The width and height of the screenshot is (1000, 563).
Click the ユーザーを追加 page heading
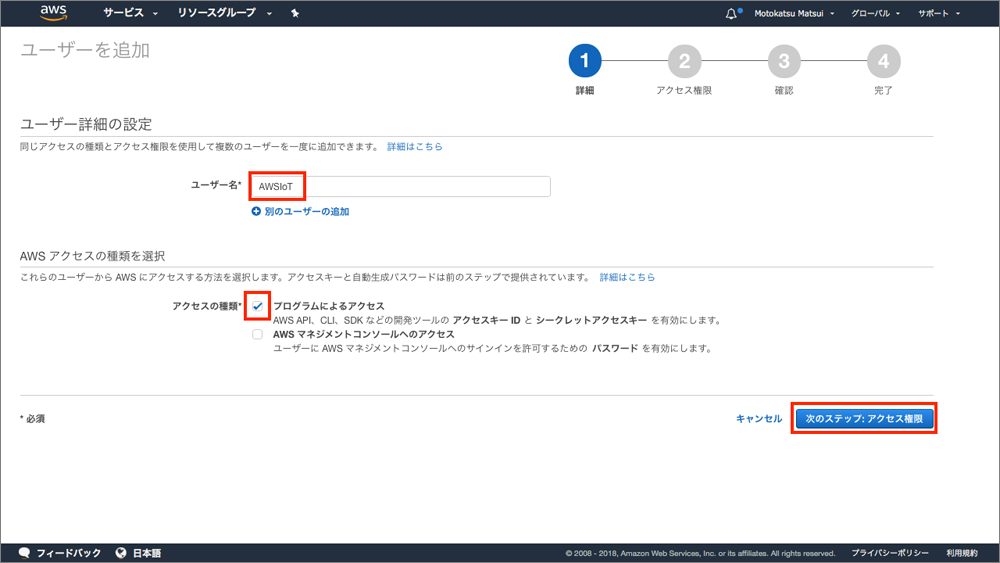(x=85, y=50)
